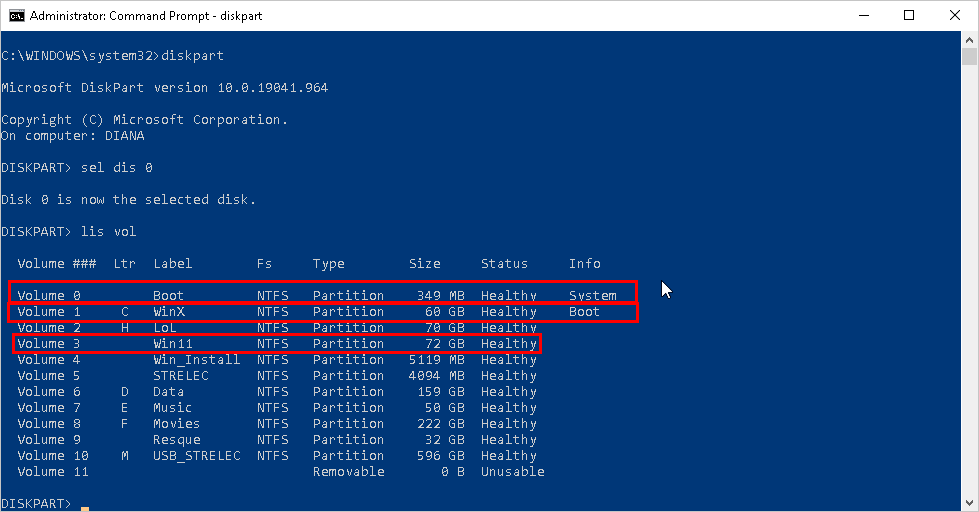The height and width of the screenshot is (512, 979).
Task: Click 'Volume 3' in the volume list
Action: (x=49, y=343)
